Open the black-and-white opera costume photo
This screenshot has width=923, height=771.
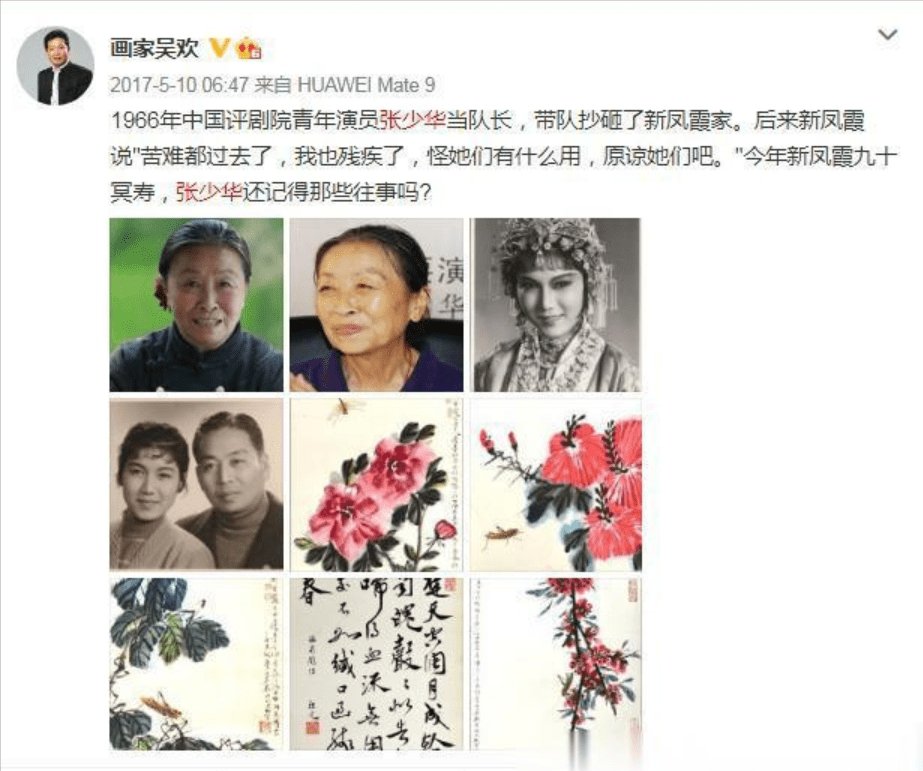pyautogui.click(x=556, y=305)
